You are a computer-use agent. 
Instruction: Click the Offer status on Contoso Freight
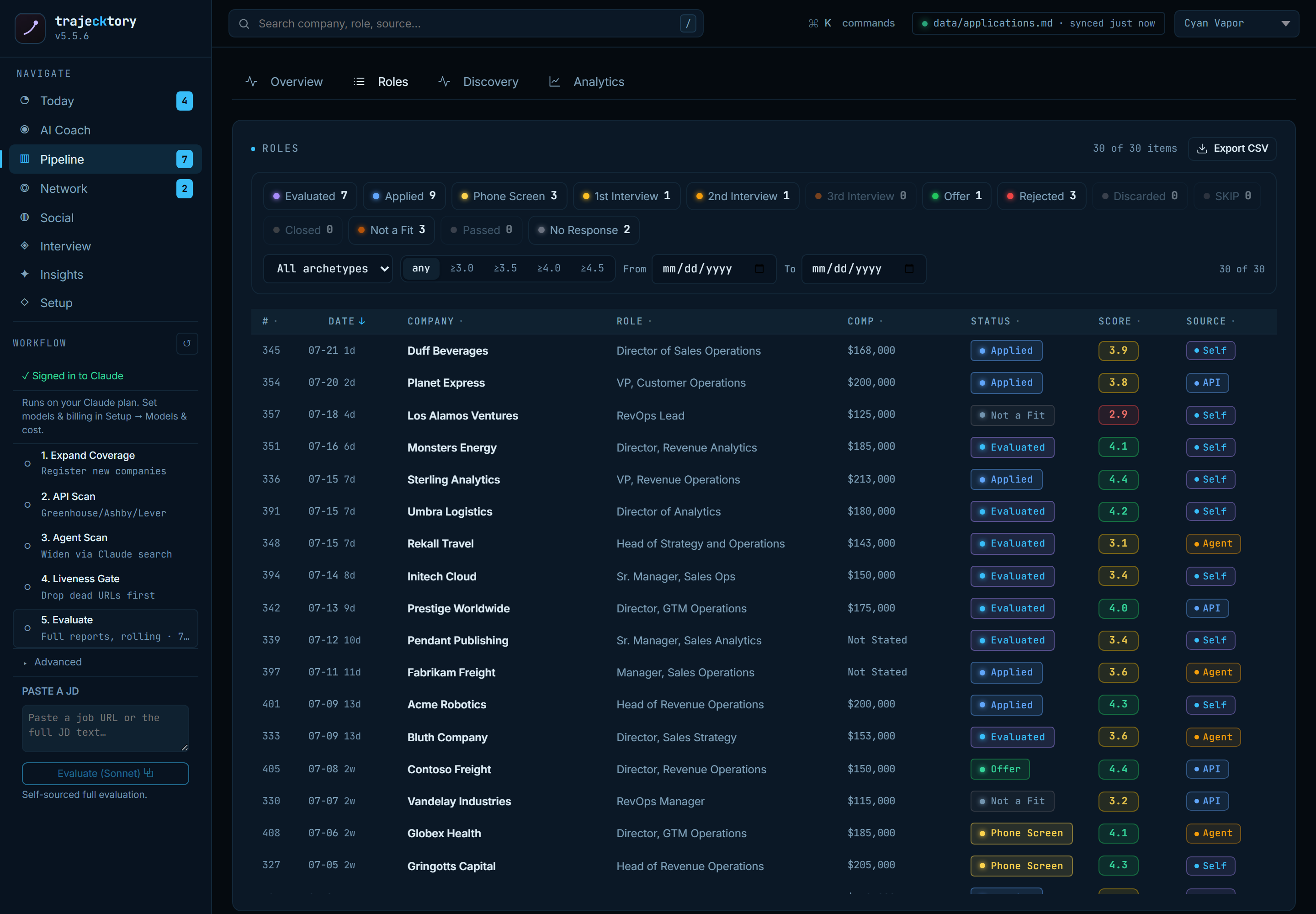999,769
